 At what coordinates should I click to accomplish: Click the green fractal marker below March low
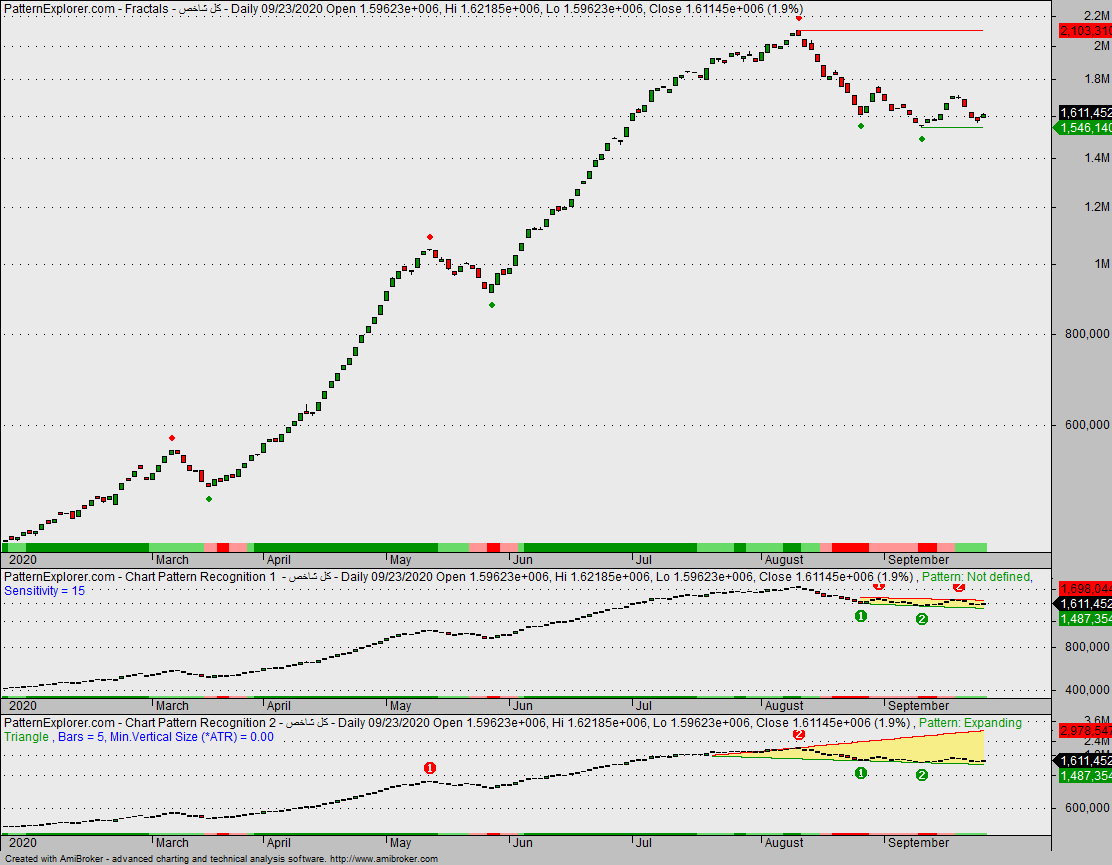click(x=209, y=499)
